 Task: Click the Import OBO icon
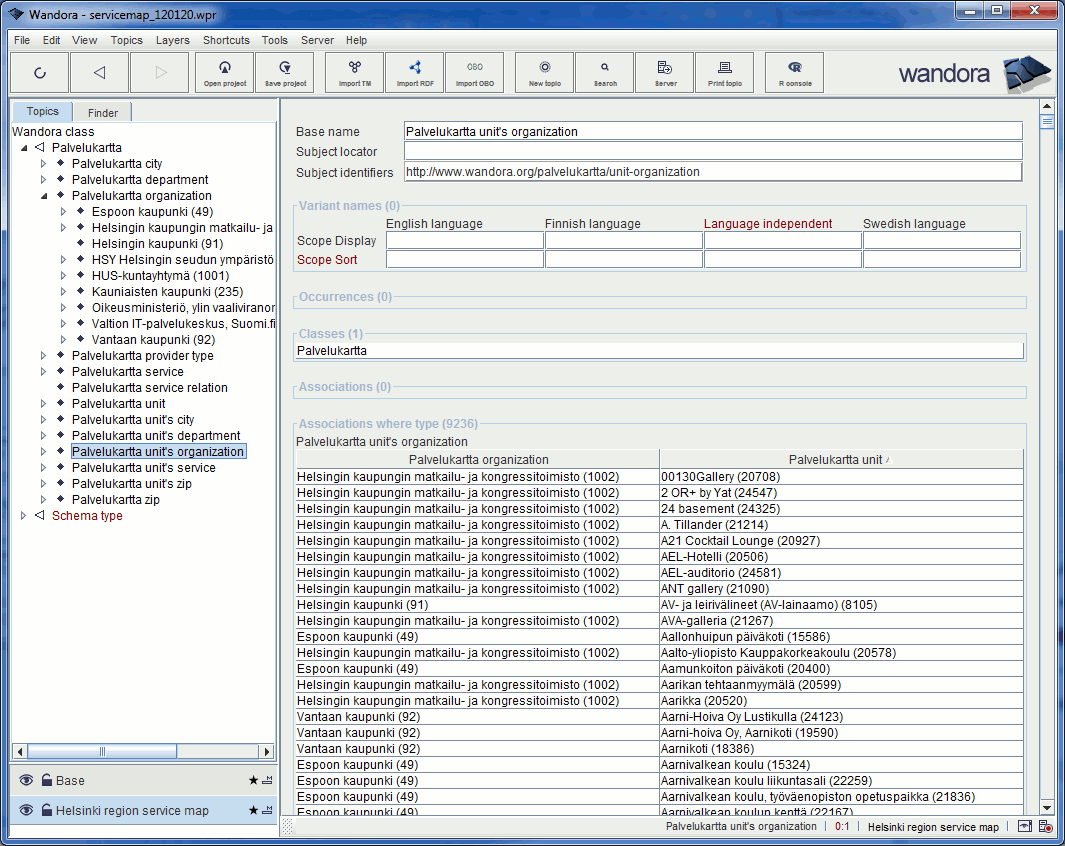pyautogui.click(x=474, y=71)
